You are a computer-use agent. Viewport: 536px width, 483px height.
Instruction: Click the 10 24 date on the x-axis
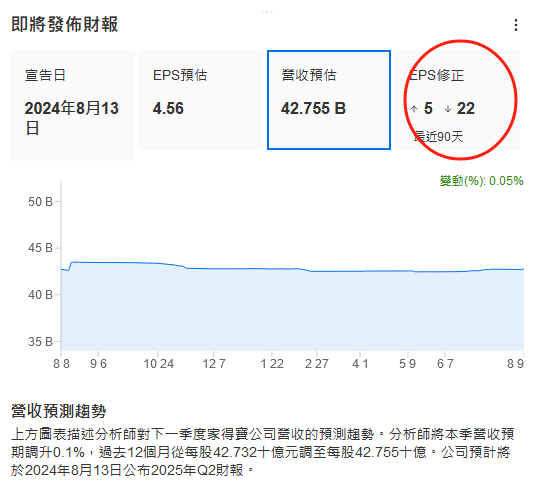(158, 364)
